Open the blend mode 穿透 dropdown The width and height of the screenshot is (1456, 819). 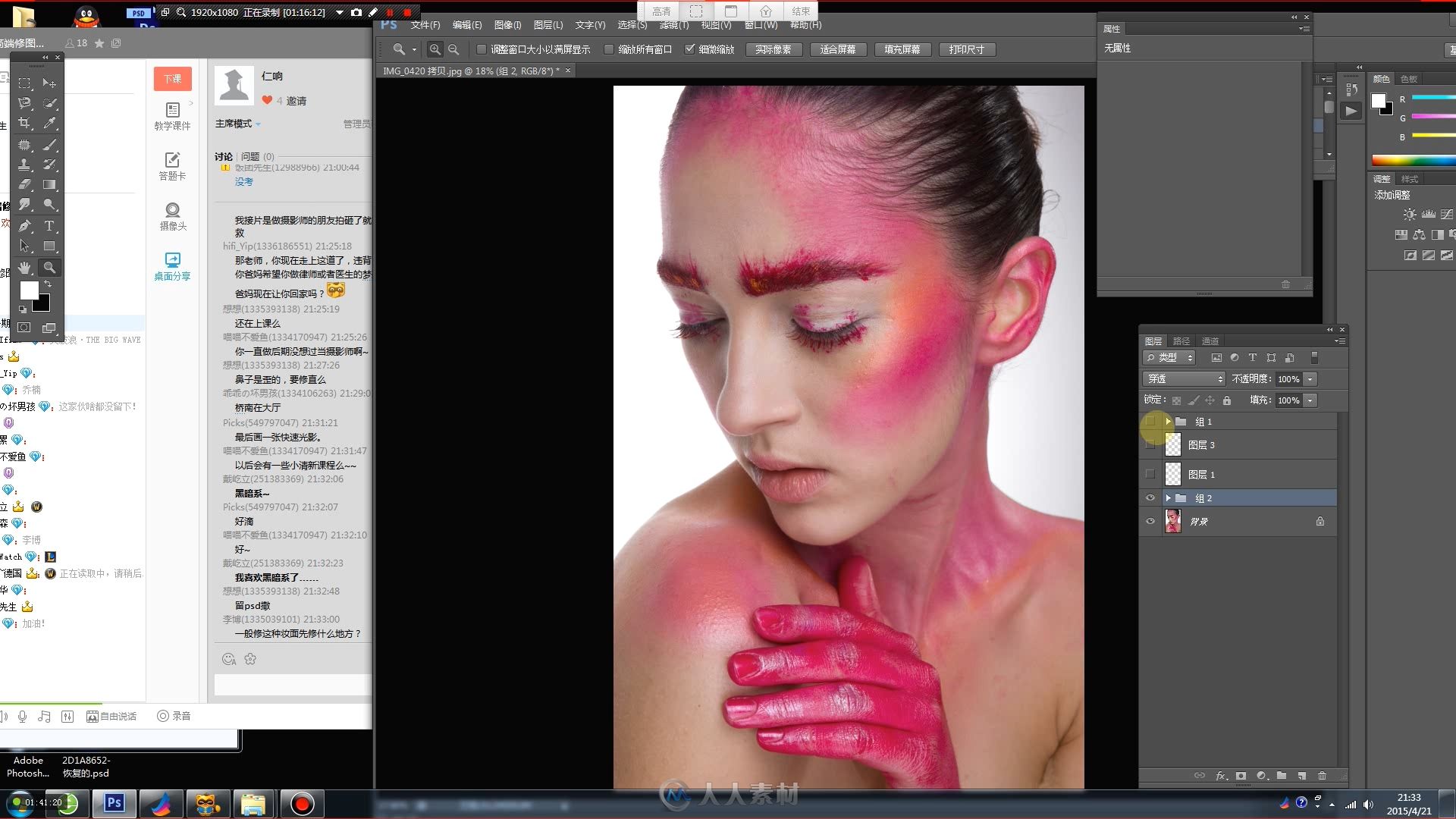[x=1184, y=378]
